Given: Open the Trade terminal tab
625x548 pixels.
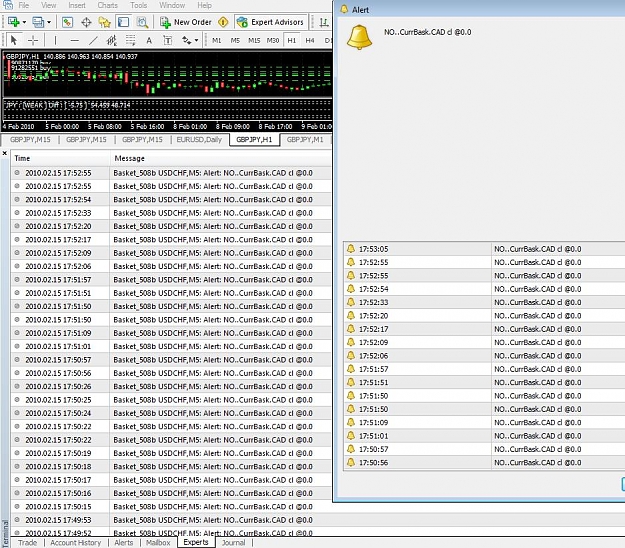Looking at the screenshot, I should 28,542.
